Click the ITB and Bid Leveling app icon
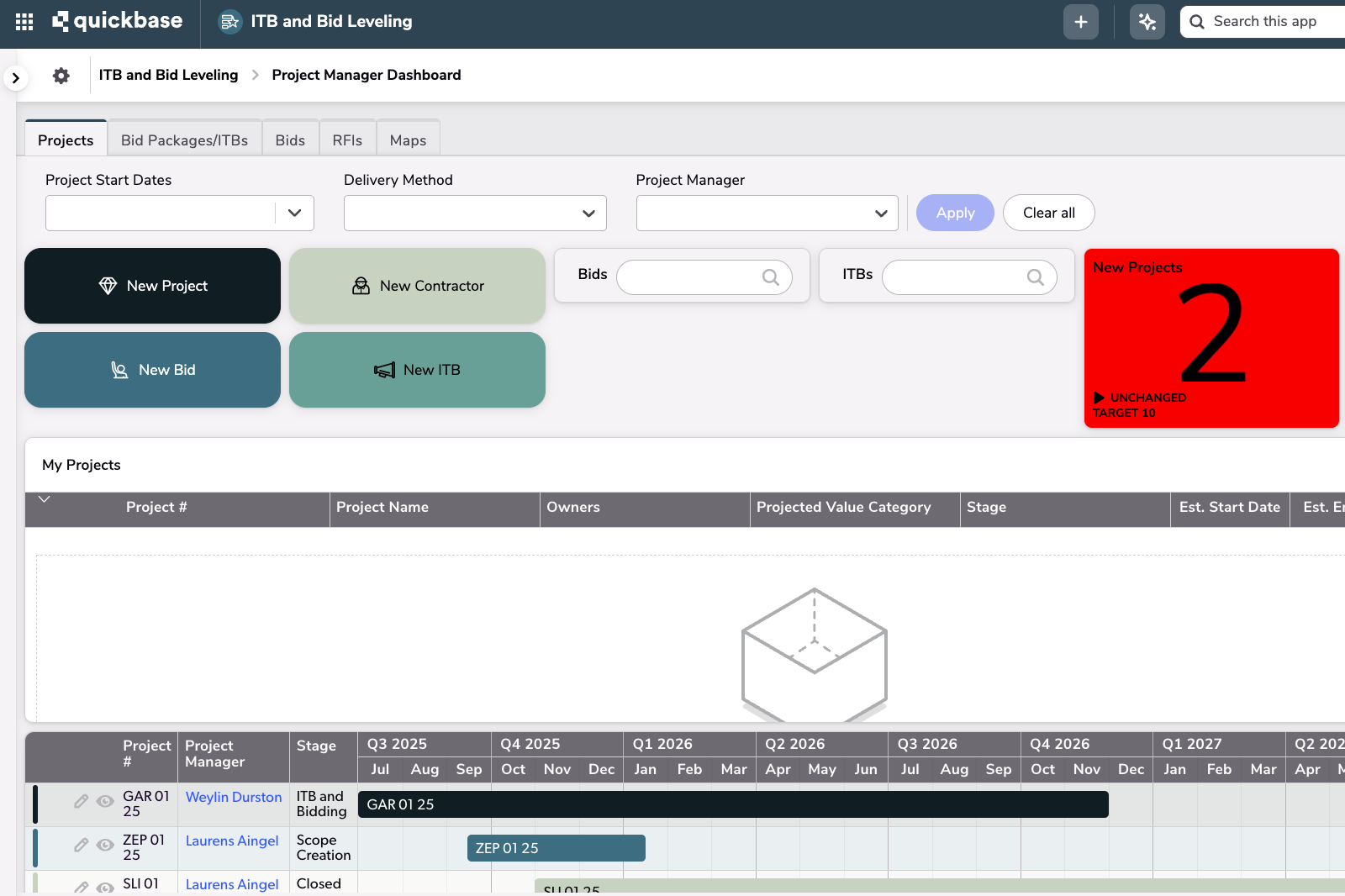1345x896 pixels. tap(228, 21)
